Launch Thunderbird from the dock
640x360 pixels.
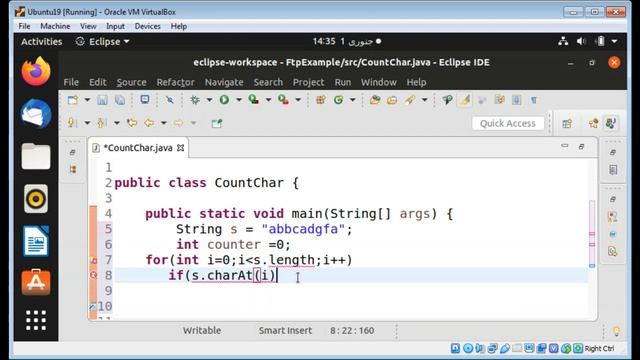point(36,113)
